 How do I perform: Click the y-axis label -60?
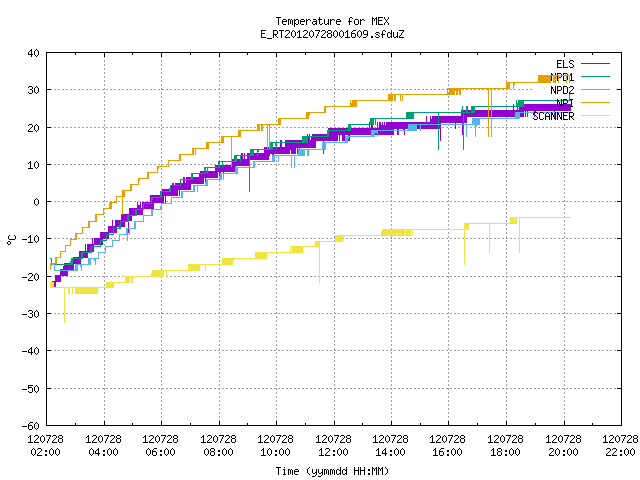click(x=31, y=426)
